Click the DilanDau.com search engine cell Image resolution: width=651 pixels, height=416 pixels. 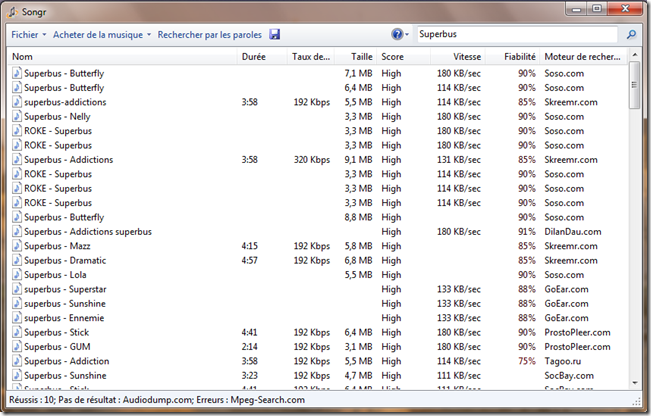coord(573,232)
